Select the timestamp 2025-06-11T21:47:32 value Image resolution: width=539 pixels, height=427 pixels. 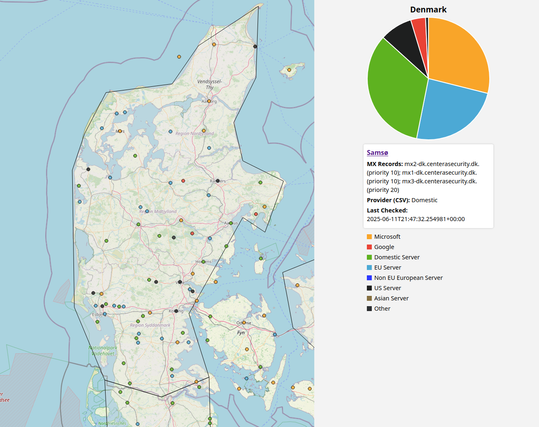416,219
